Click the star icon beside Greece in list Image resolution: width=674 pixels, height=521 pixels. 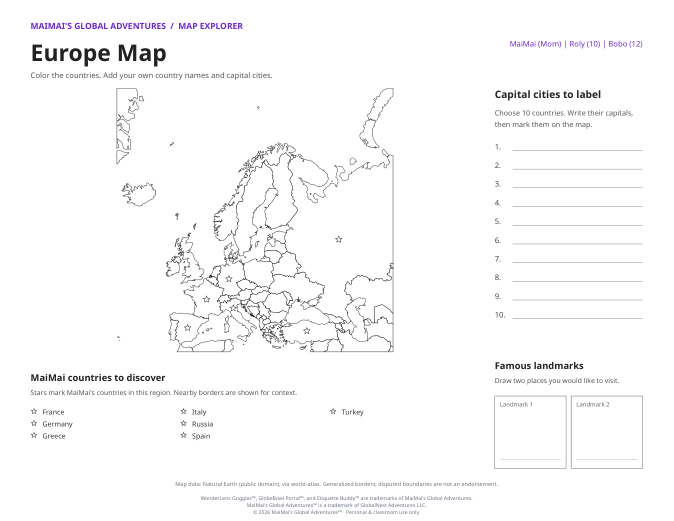34,435
